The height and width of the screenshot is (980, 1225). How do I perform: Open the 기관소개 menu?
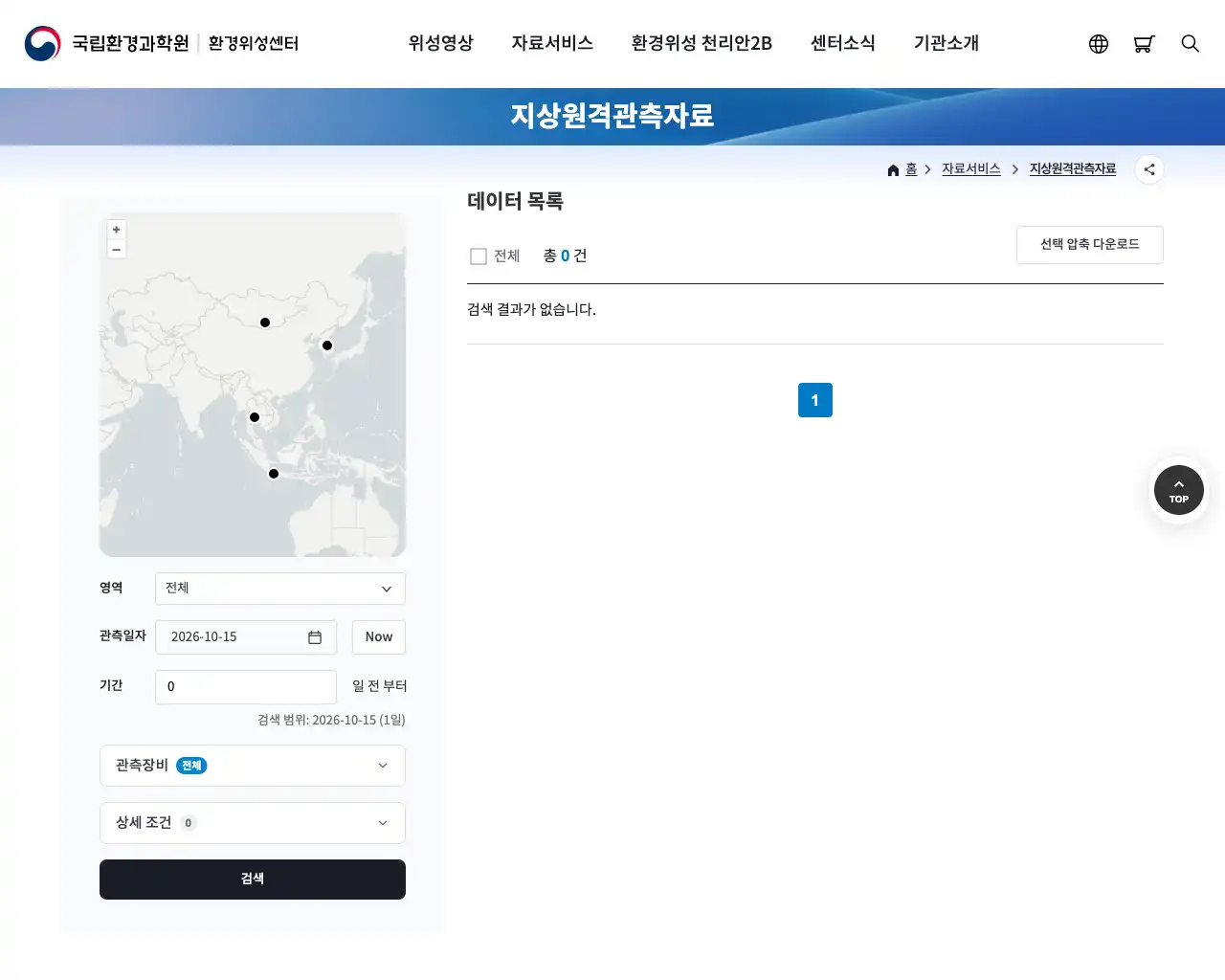[947, 43]
